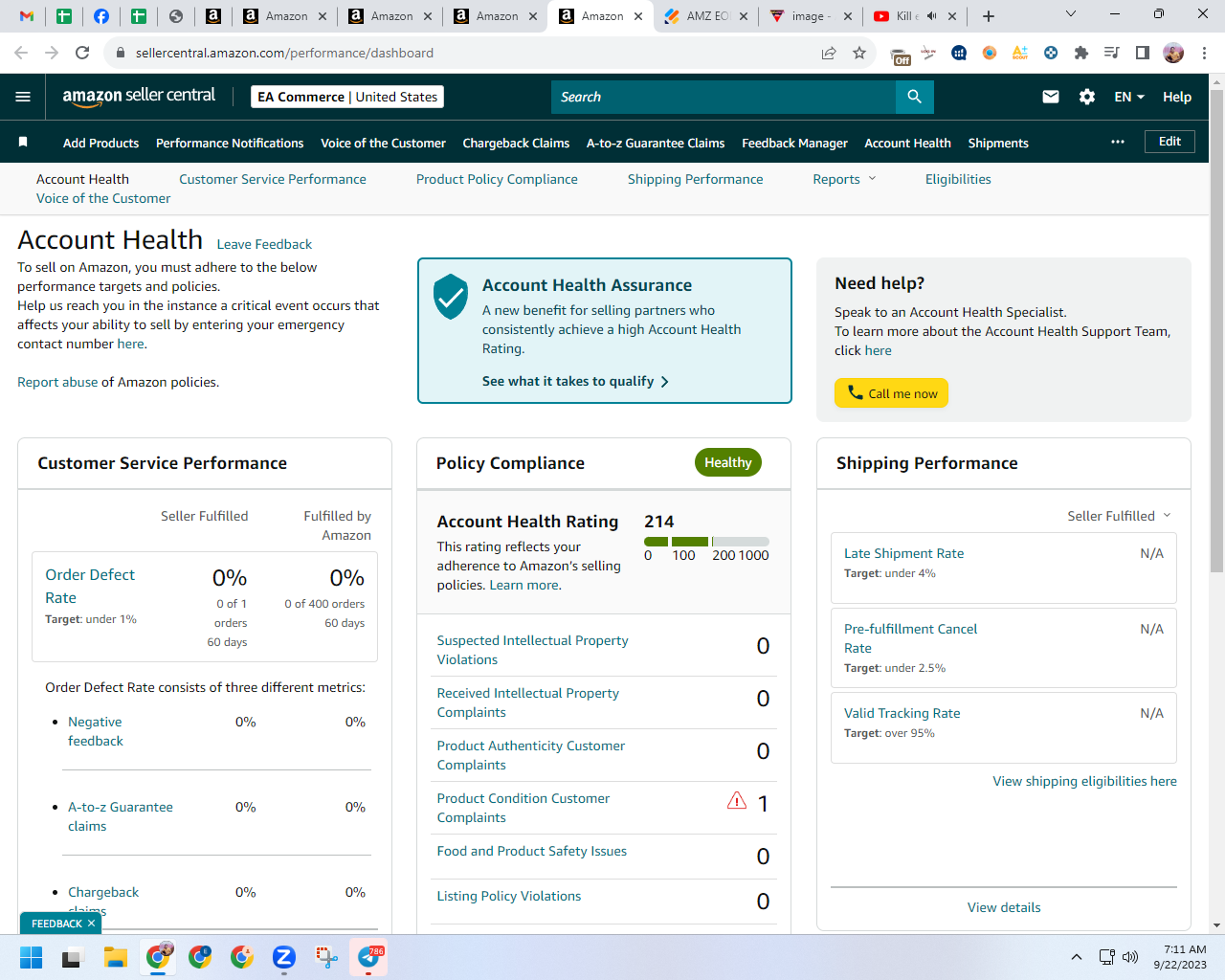Click the share page icon in address bar
This screenshot has height=980, width=1225.
829,53
